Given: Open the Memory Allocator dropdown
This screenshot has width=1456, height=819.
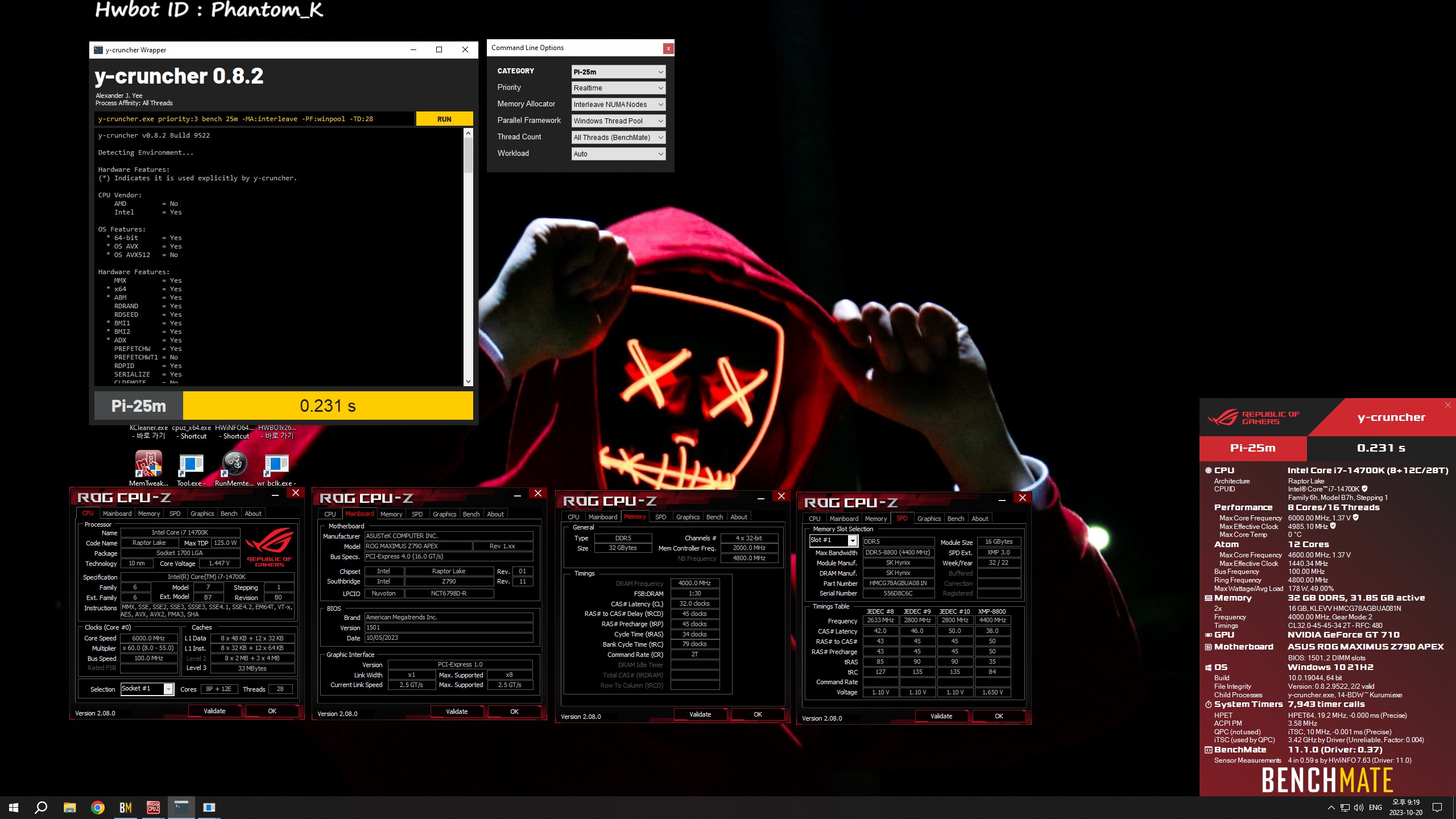Looking at the screenshot, I should 618,105.
